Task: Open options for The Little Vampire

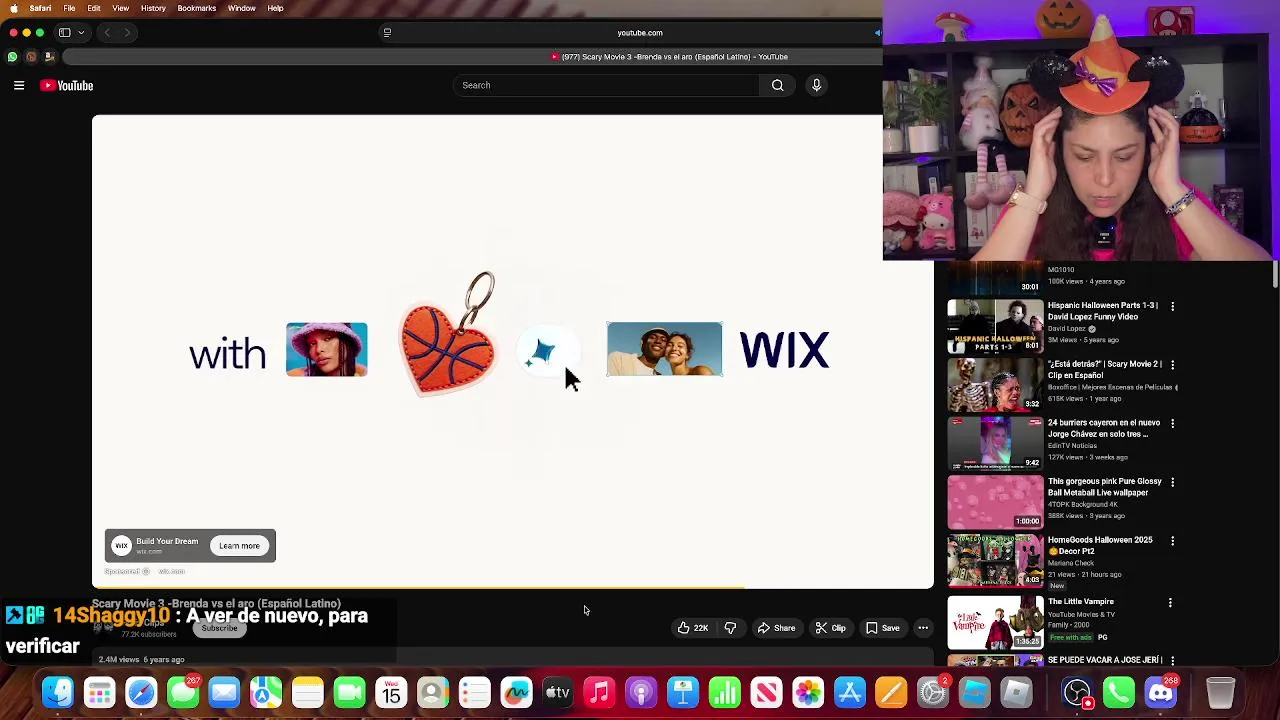Action: click(x=1170, y=603)
